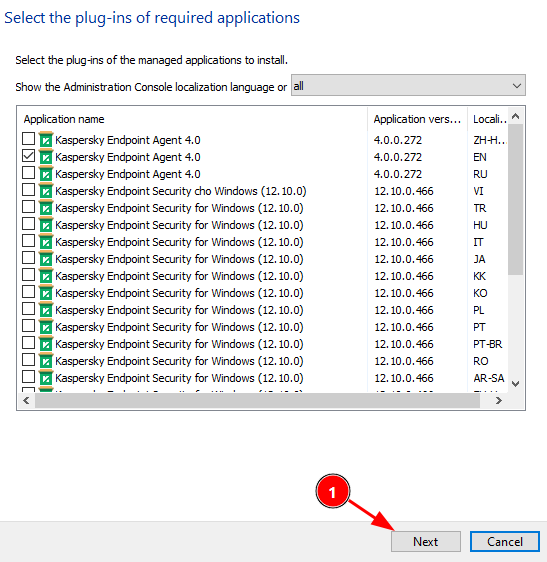Click the horizontal scroll left arrow

point(26,400)
